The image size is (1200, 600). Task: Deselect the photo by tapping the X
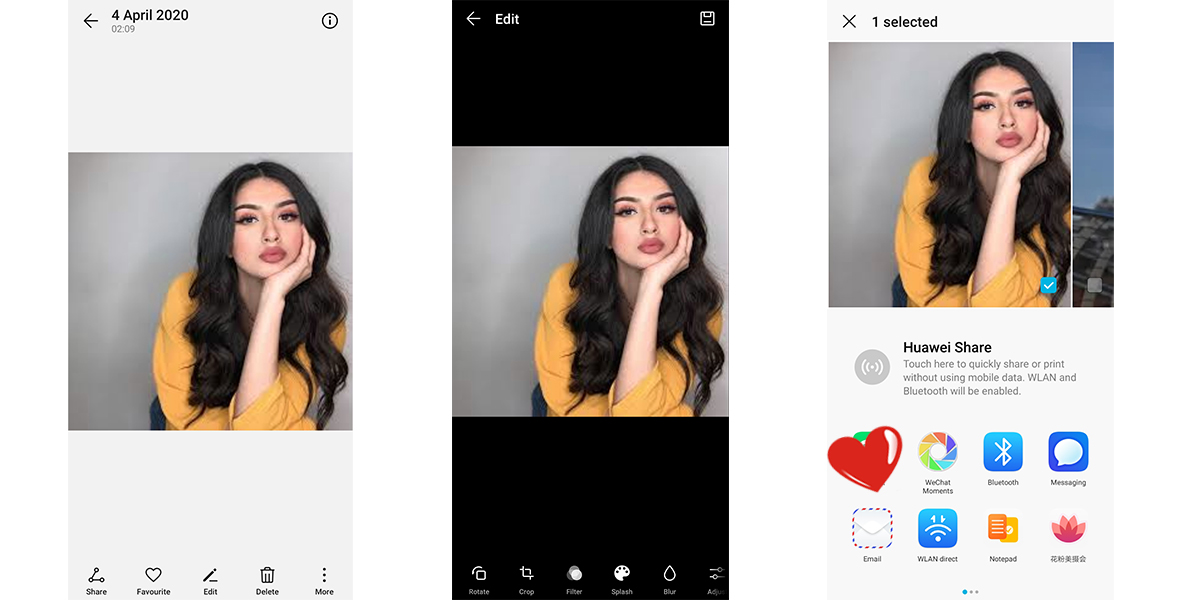(849, 21)
